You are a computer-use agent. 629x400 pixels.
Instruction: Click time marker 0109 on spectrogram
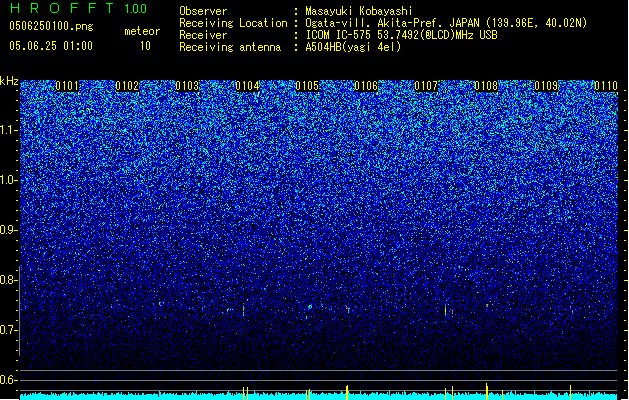546,86
